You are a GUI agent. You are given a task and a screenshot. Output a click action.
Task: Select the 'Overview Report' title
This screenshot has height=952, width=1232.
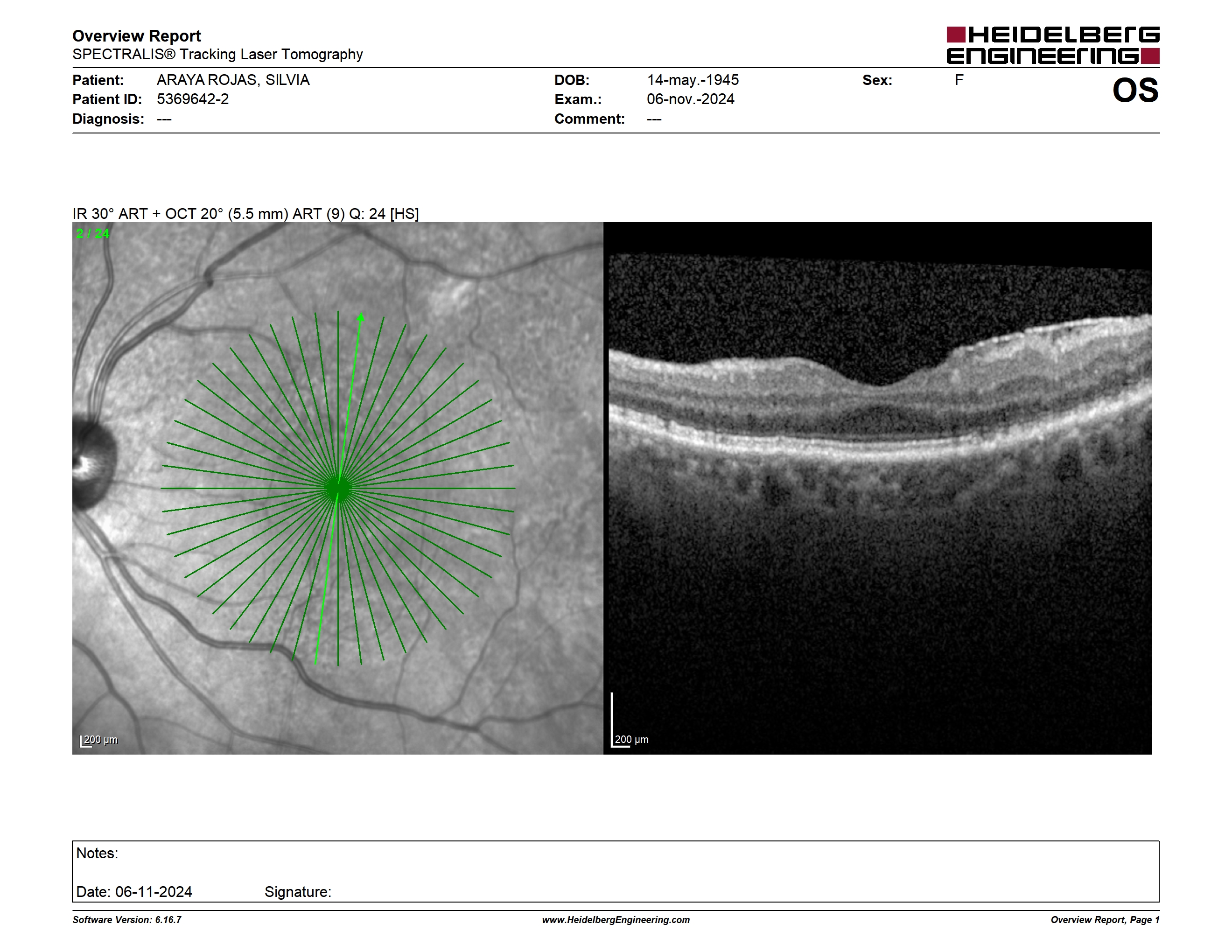tap(137, 35)
